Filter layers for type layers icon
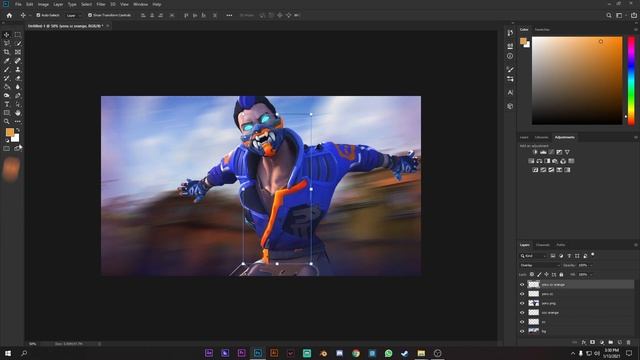Screen dimensions: 640x360 coord(569,256)
